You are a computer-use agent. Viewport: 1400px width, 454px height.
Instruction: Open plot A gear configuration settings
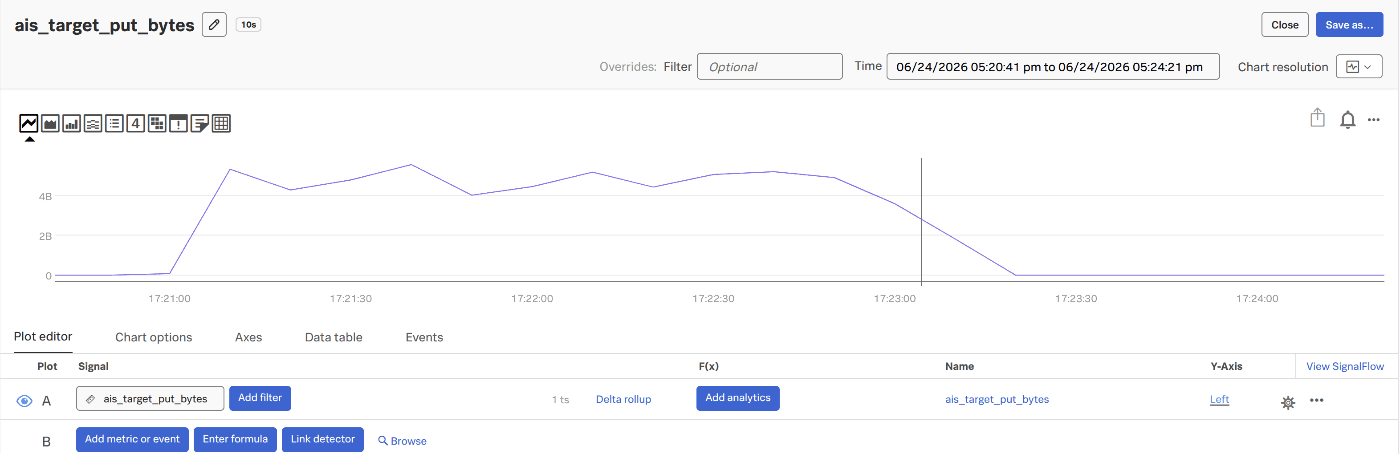[1288, 402]
